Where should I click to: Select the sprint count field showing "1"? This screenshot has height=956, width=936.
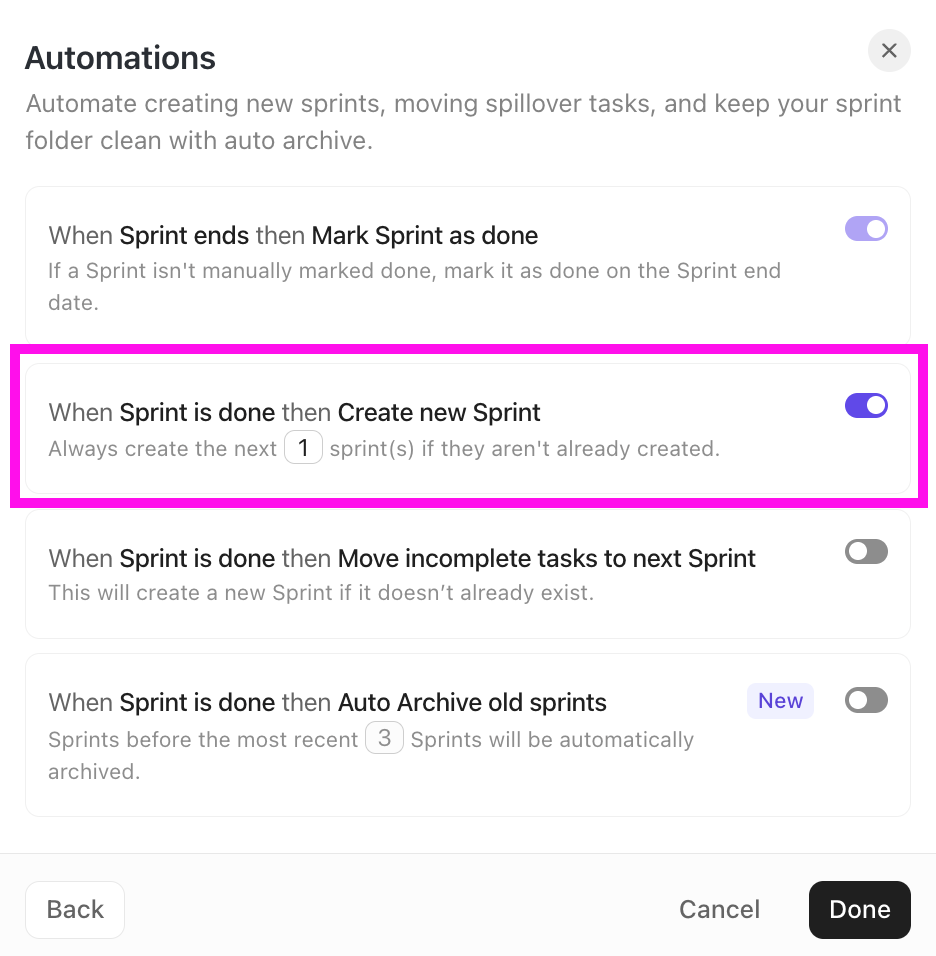pos(303,447)
